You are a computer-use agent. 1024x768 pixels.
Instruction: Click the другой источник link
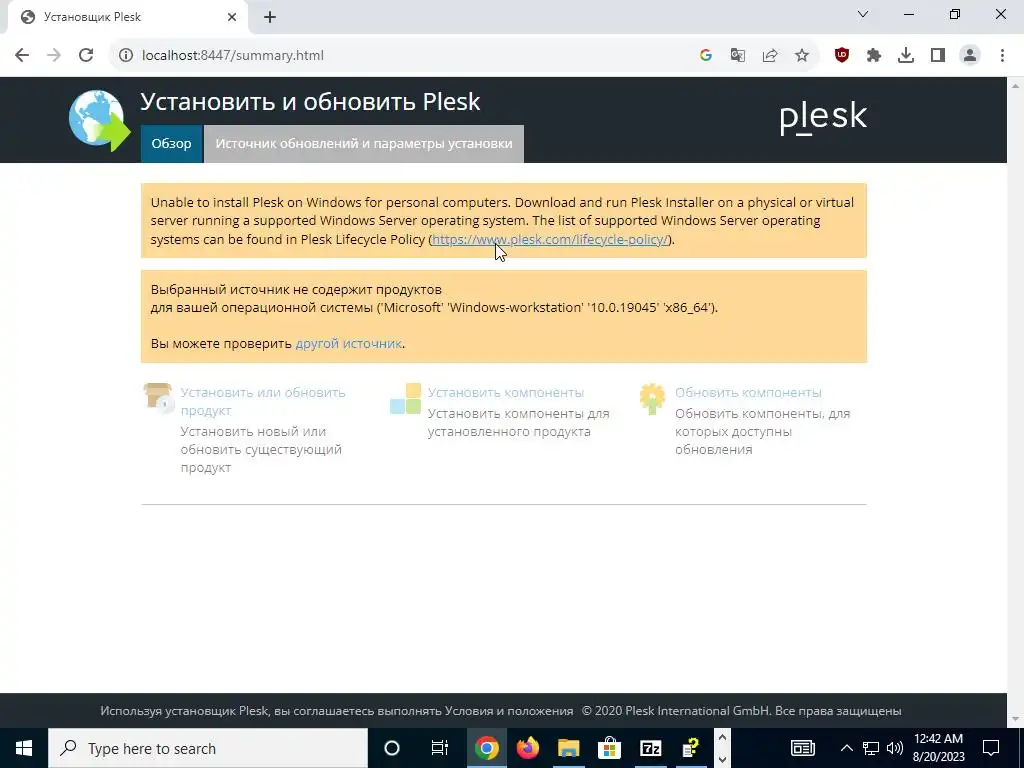349,344
